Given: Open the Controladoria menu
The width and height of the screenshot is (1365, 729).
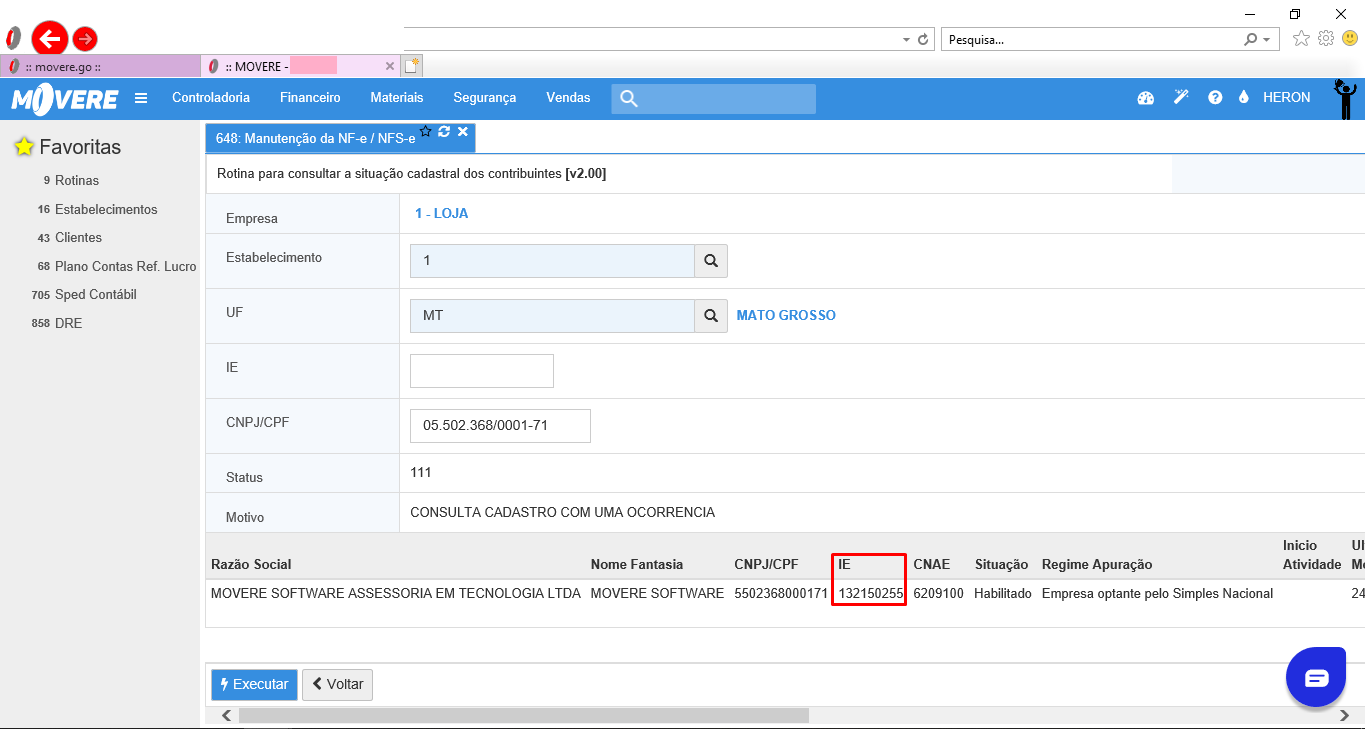Looking at the screenshot, I should (x=211, y=98).
